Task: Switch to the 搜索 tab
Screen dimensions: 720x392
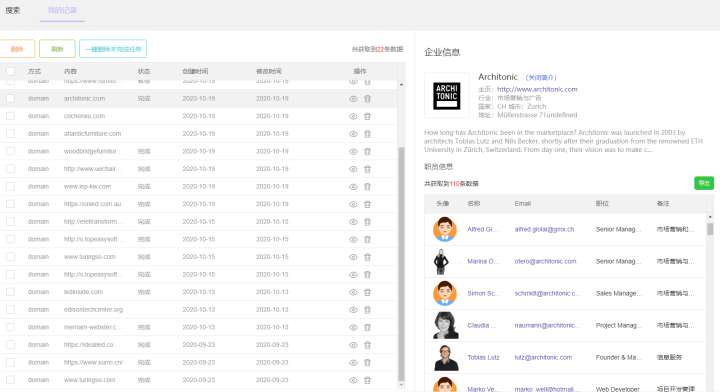Action: tap(13, 10)
